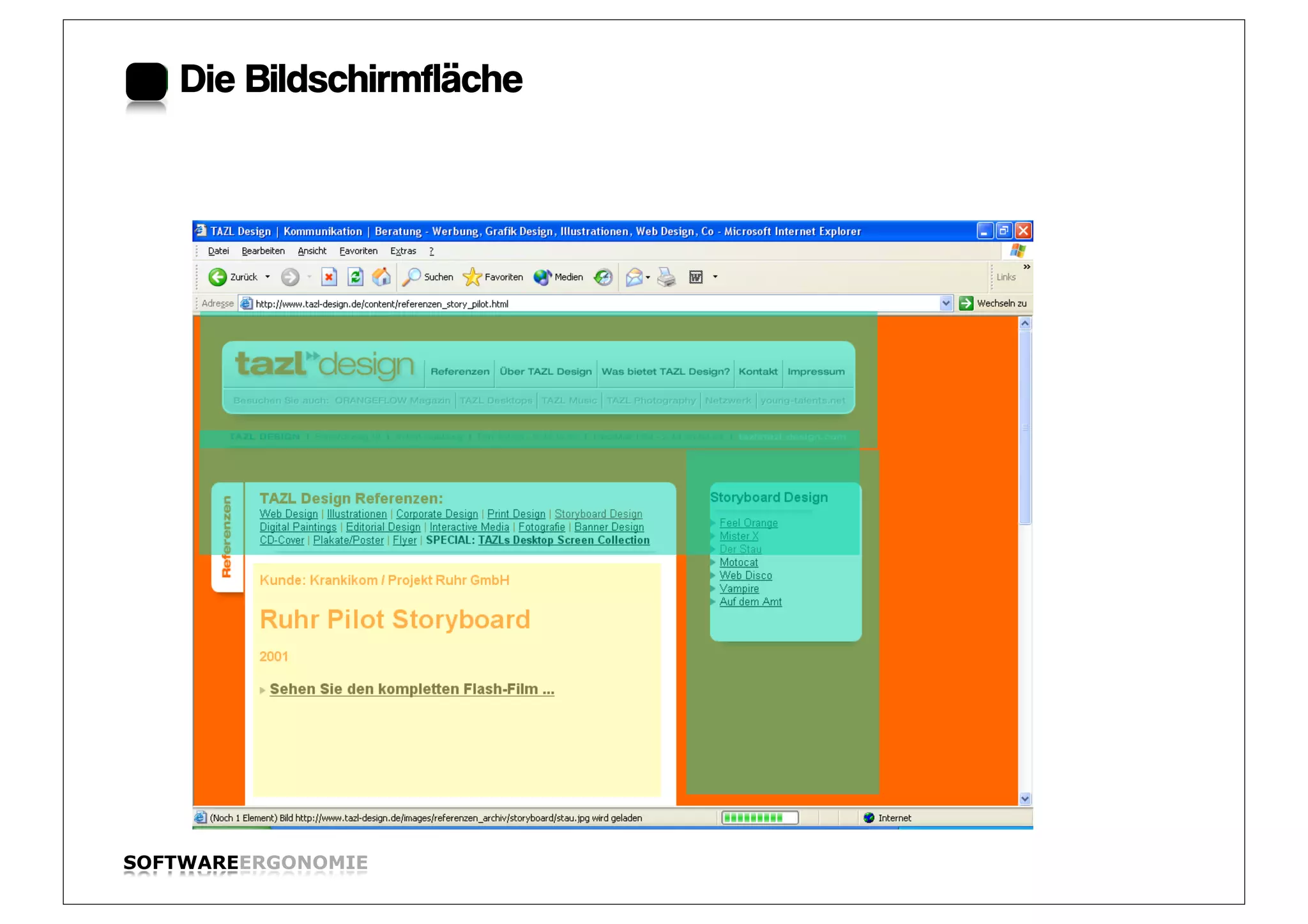Open the Bearbeiten menu
The height and width of the screenshot is (924, 1308).
[263, 251]
